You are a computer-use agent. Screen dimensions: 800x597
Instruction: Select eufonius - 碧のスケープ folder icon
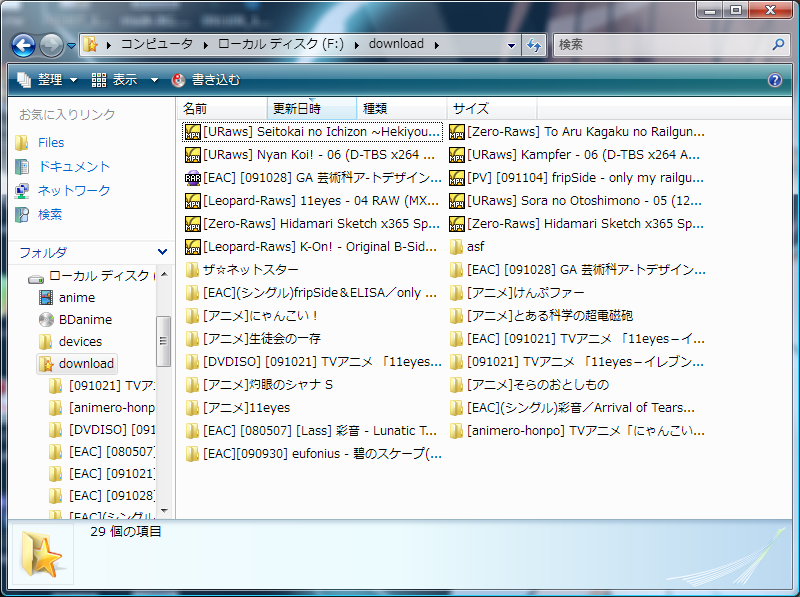[192, 454]
